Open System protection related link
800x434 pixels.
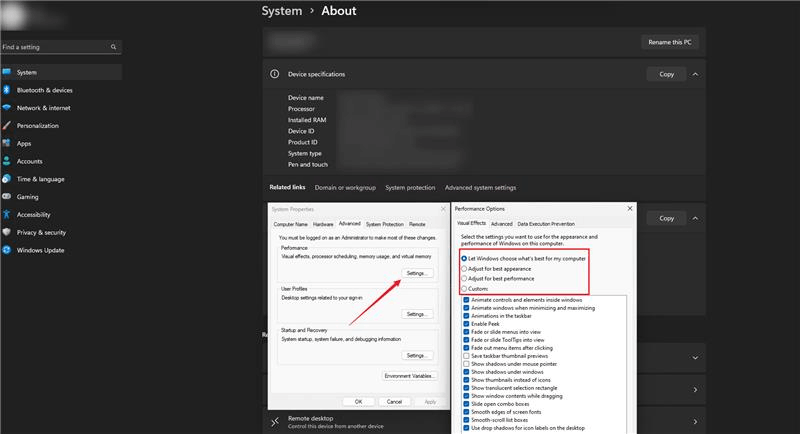pyautogui.click(x=410, y=188)
